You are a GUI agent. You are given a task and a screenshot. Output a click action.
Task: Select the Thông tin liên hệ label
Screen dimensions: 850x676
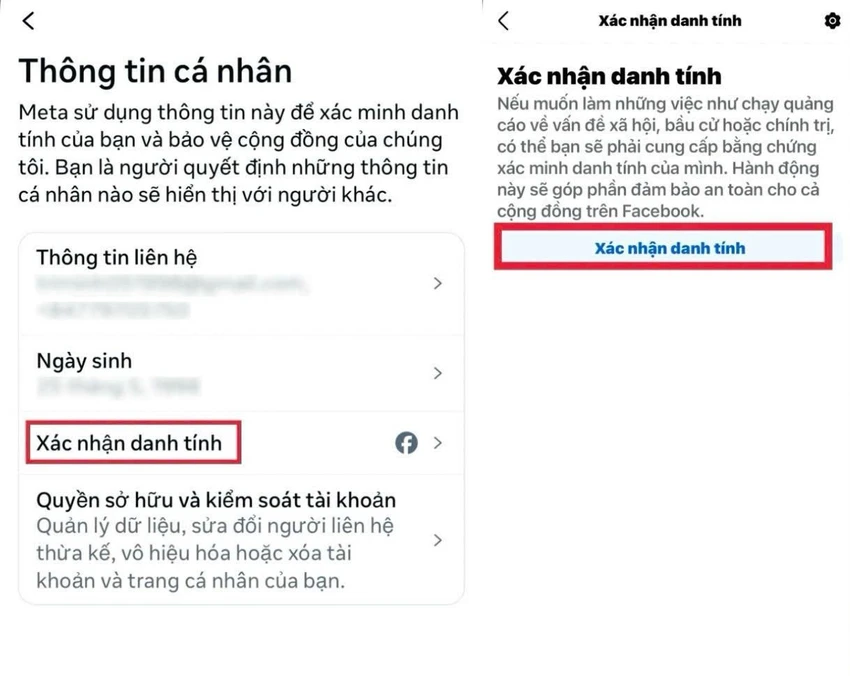(x=117, y=257)
